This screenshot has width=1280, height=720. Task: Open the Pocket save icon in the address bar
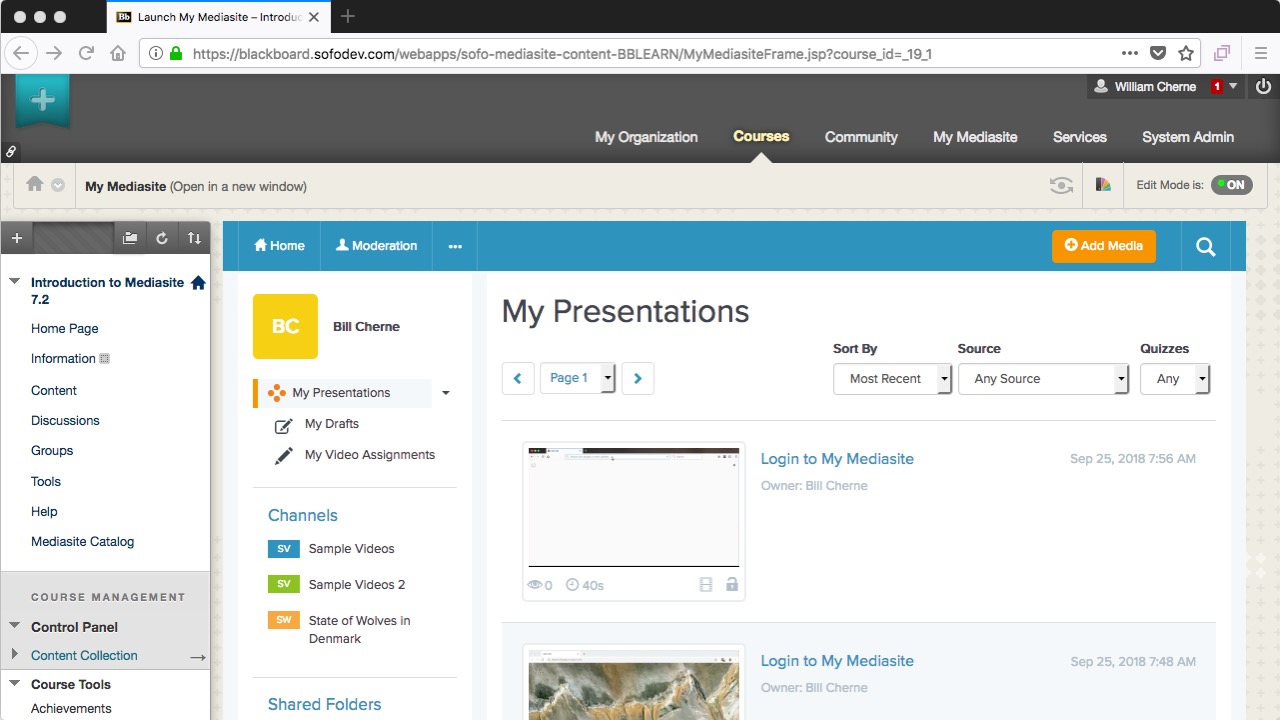pos(1158,53)
